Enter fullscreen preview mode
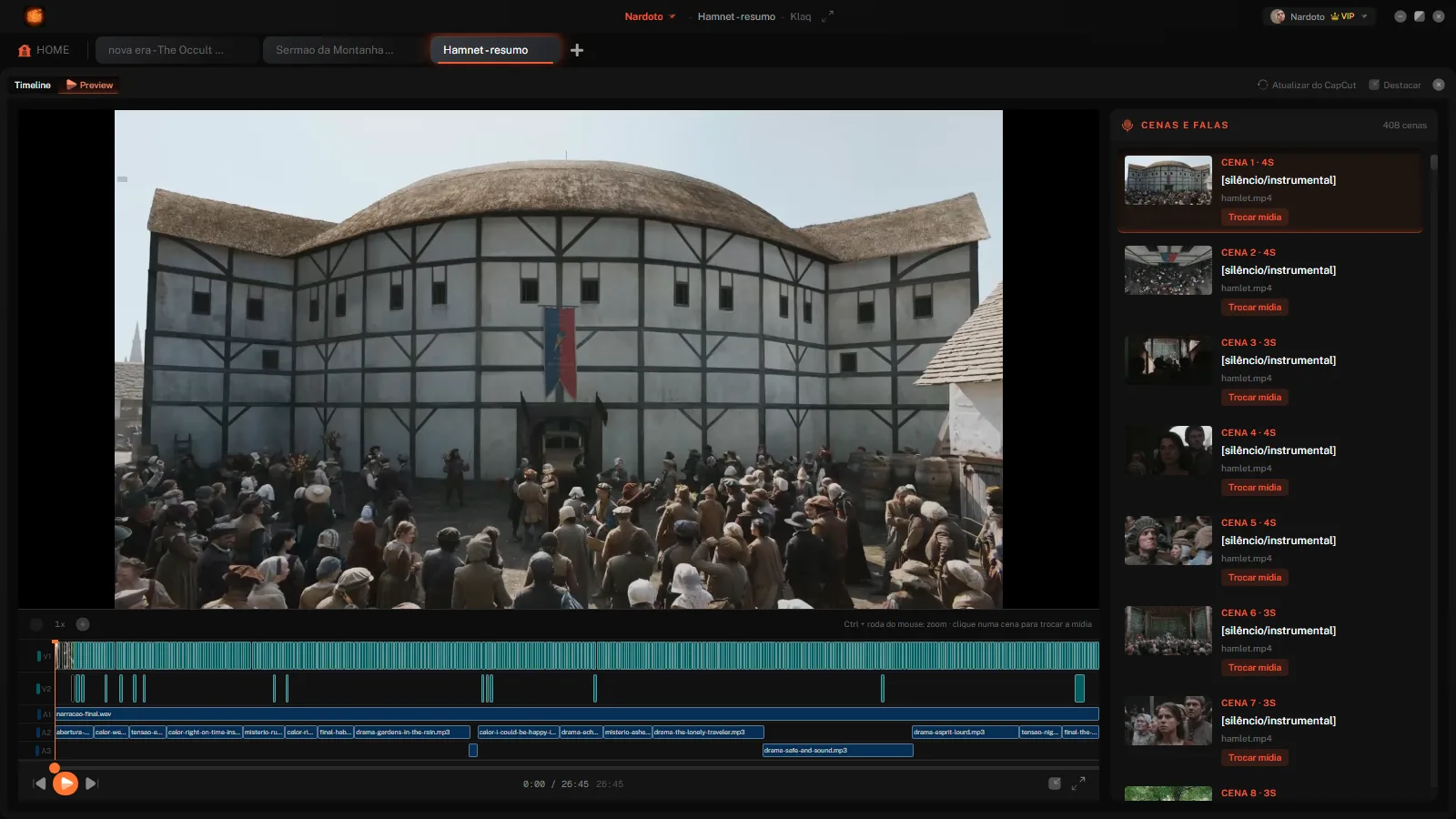The height and width of the screenshot is (819, 1456). (x=1078, y=784)
